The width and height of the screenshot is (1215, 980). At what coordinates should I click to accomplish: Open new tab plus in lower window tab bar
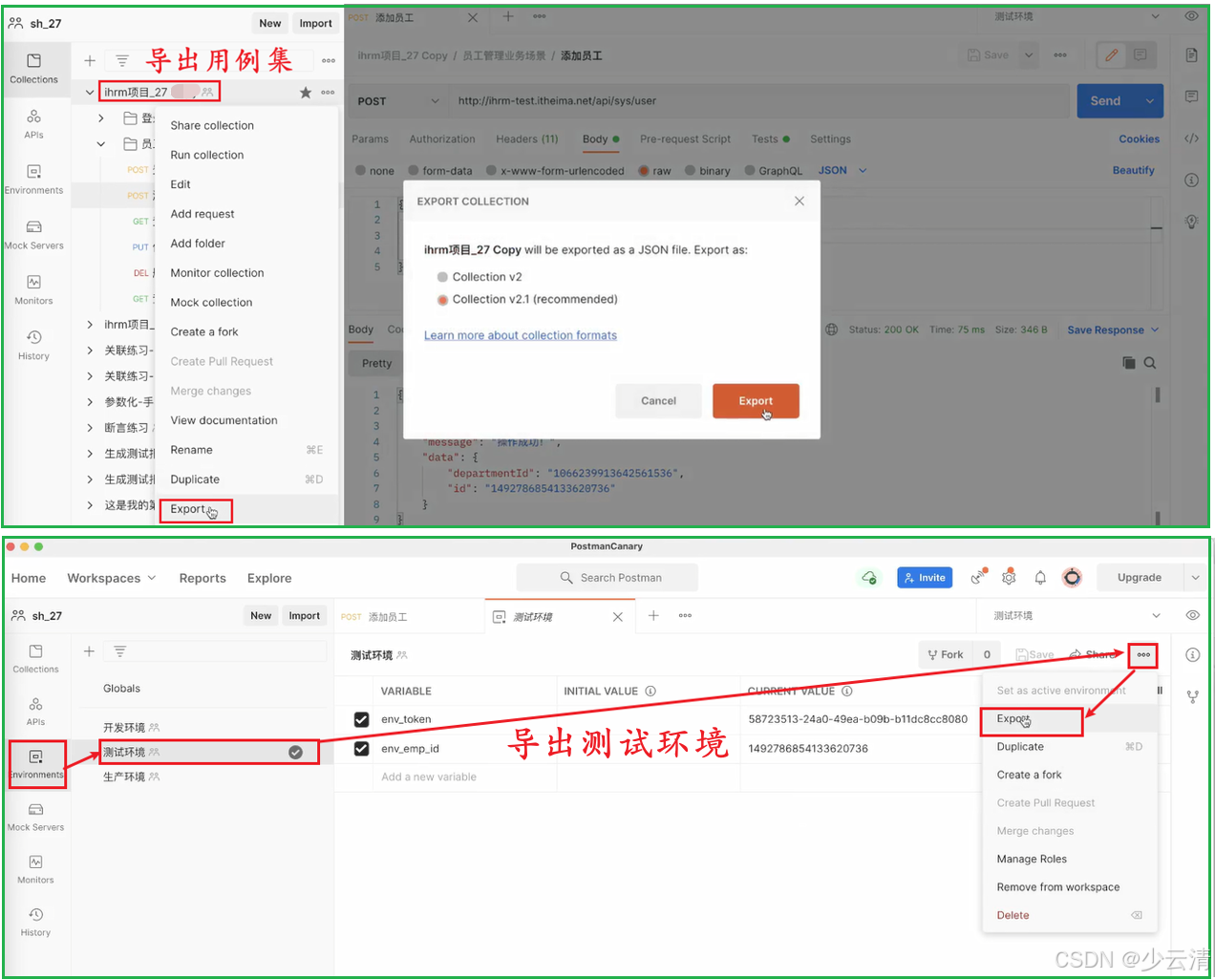pos(653,615)
